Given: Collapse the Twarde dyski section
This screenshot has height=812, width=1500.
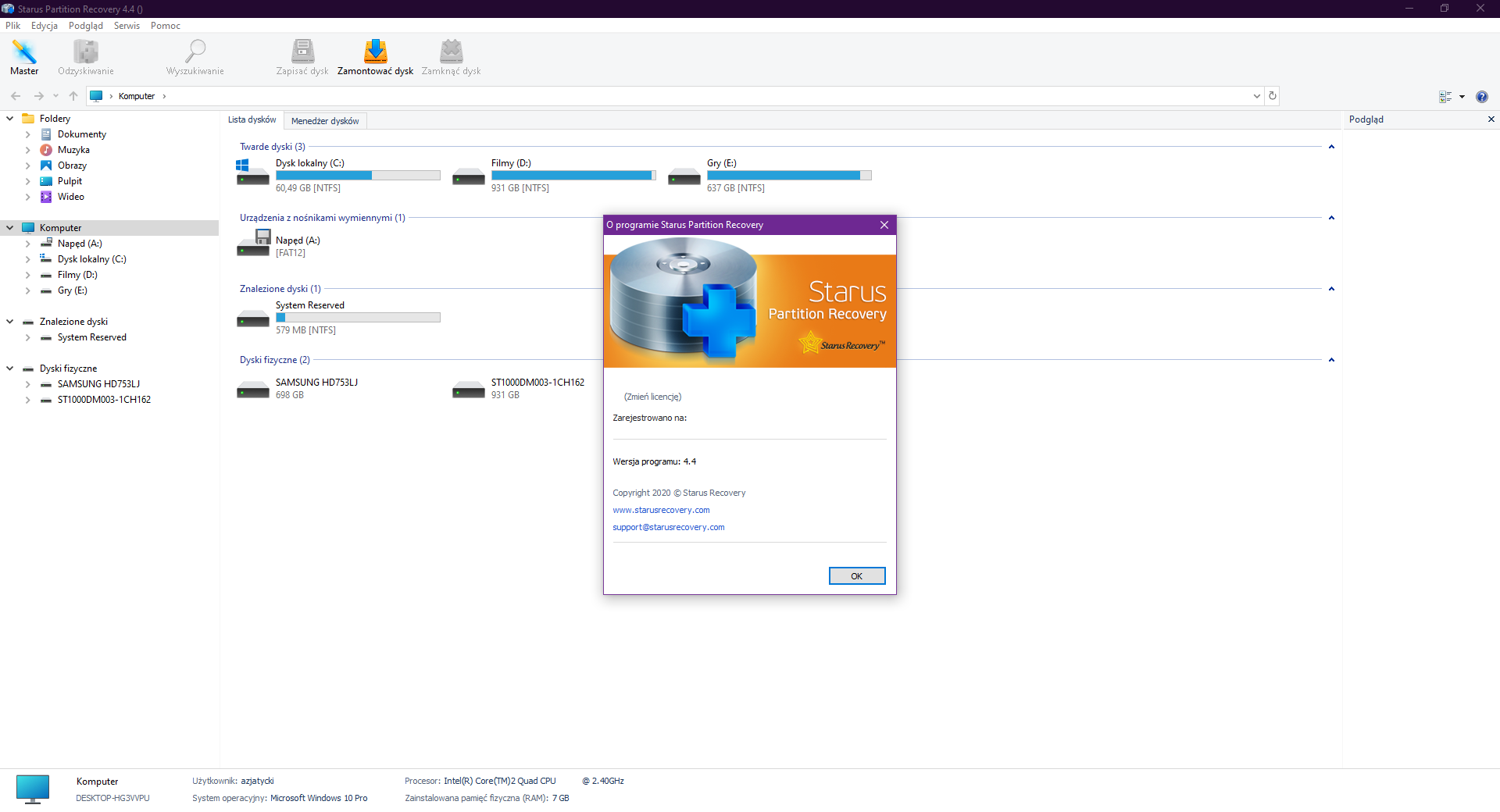Looking at the screenshot, I should (x=1331, y=147).
